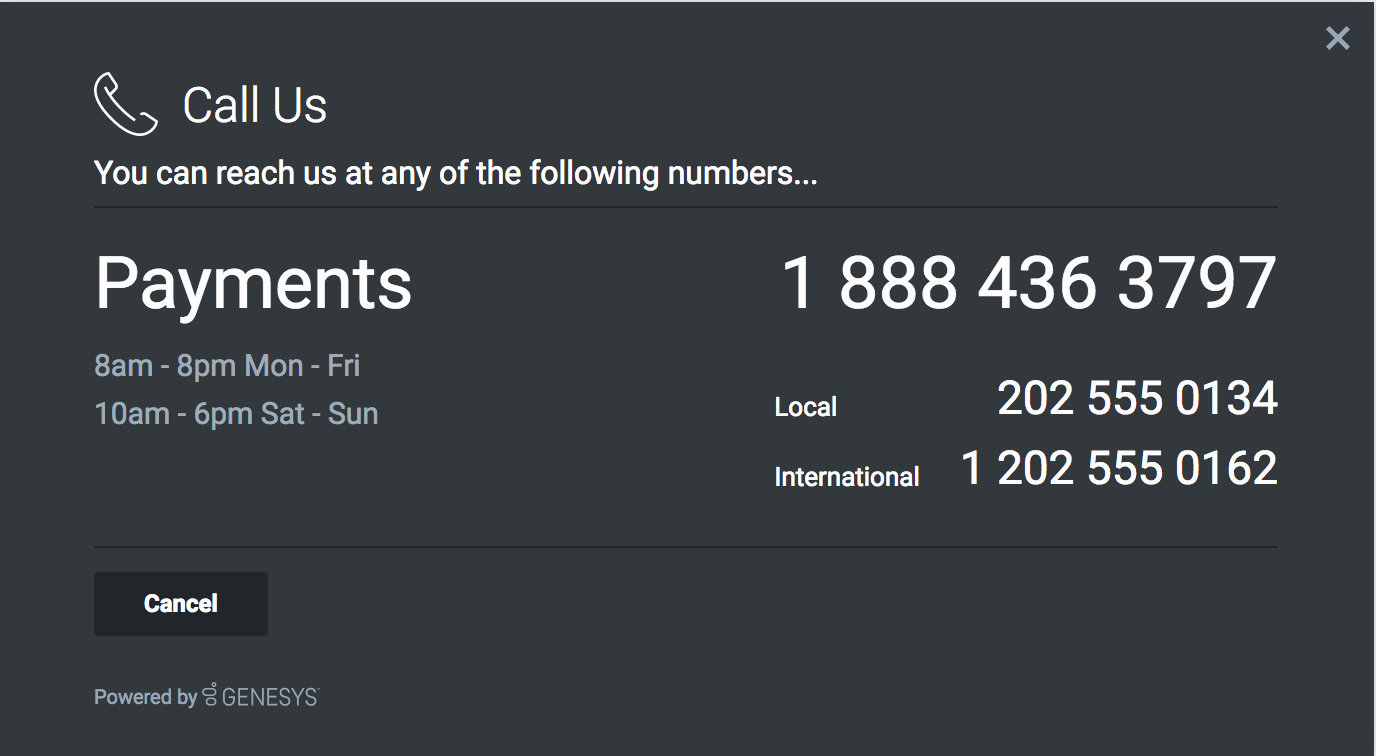The height and width of the screenshot is (756, 1376).
Task: Select the international number 1 202 555 0162
Action: click(x=1119, y=468)
